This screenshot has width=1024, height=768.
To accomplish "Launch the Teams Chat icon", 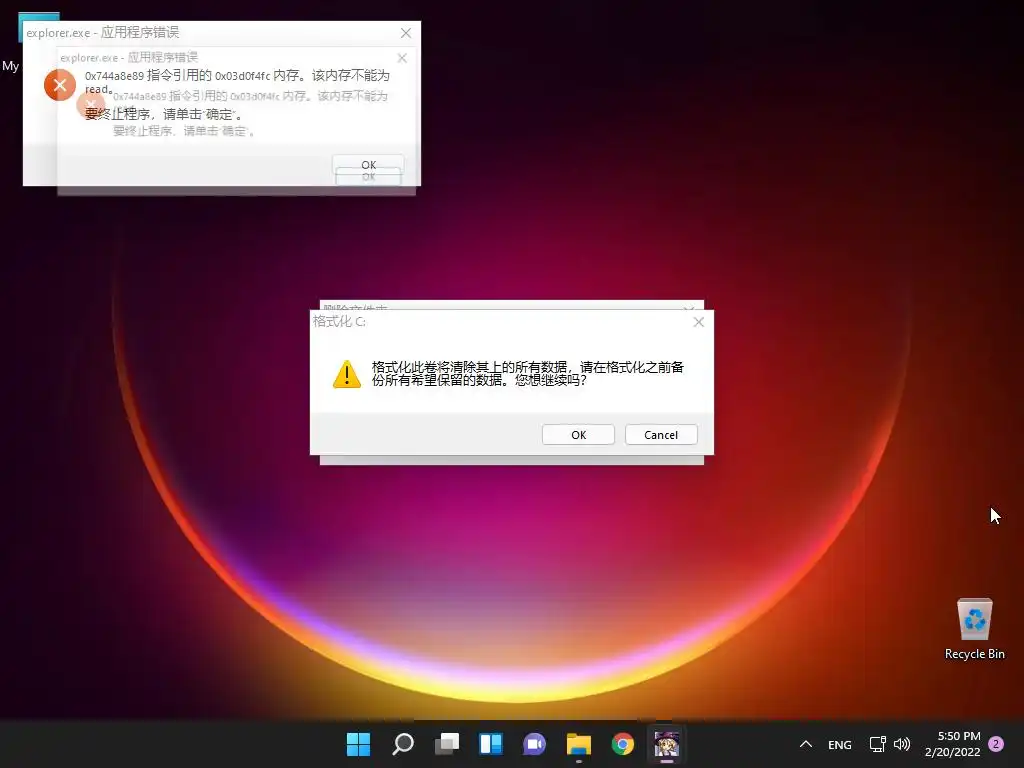I will (x=534, y=744).
